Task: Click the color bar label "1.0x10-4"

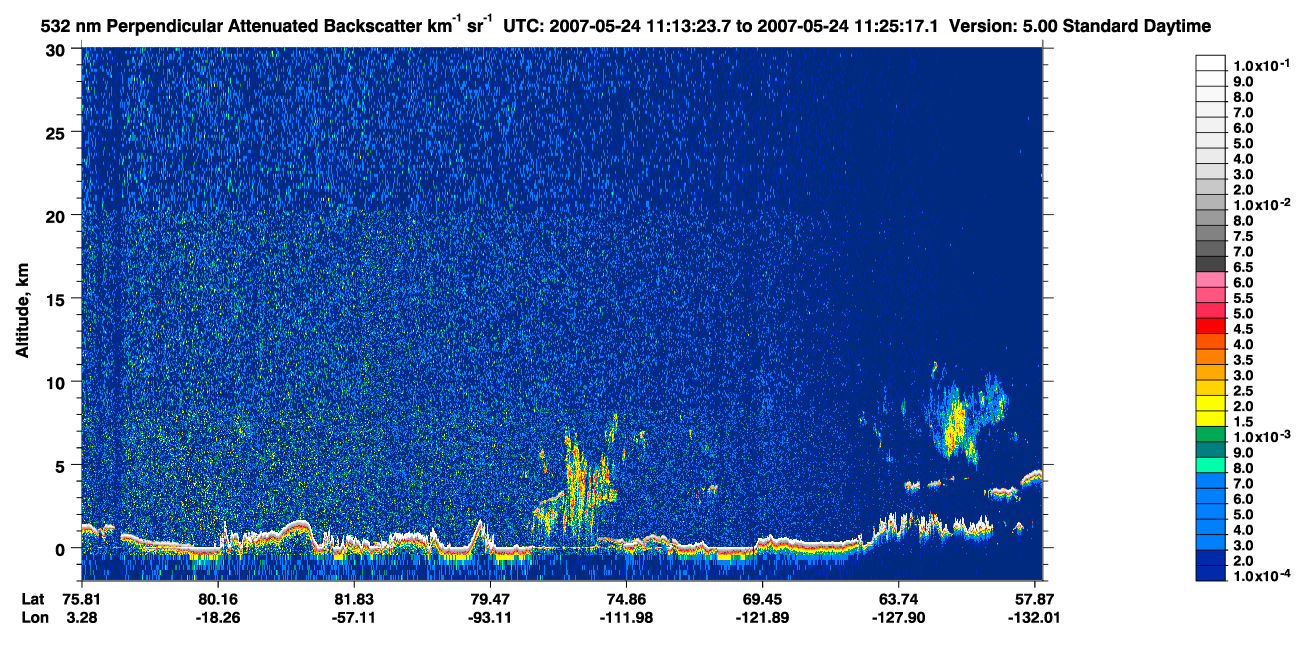Action: coord(1260,576)
